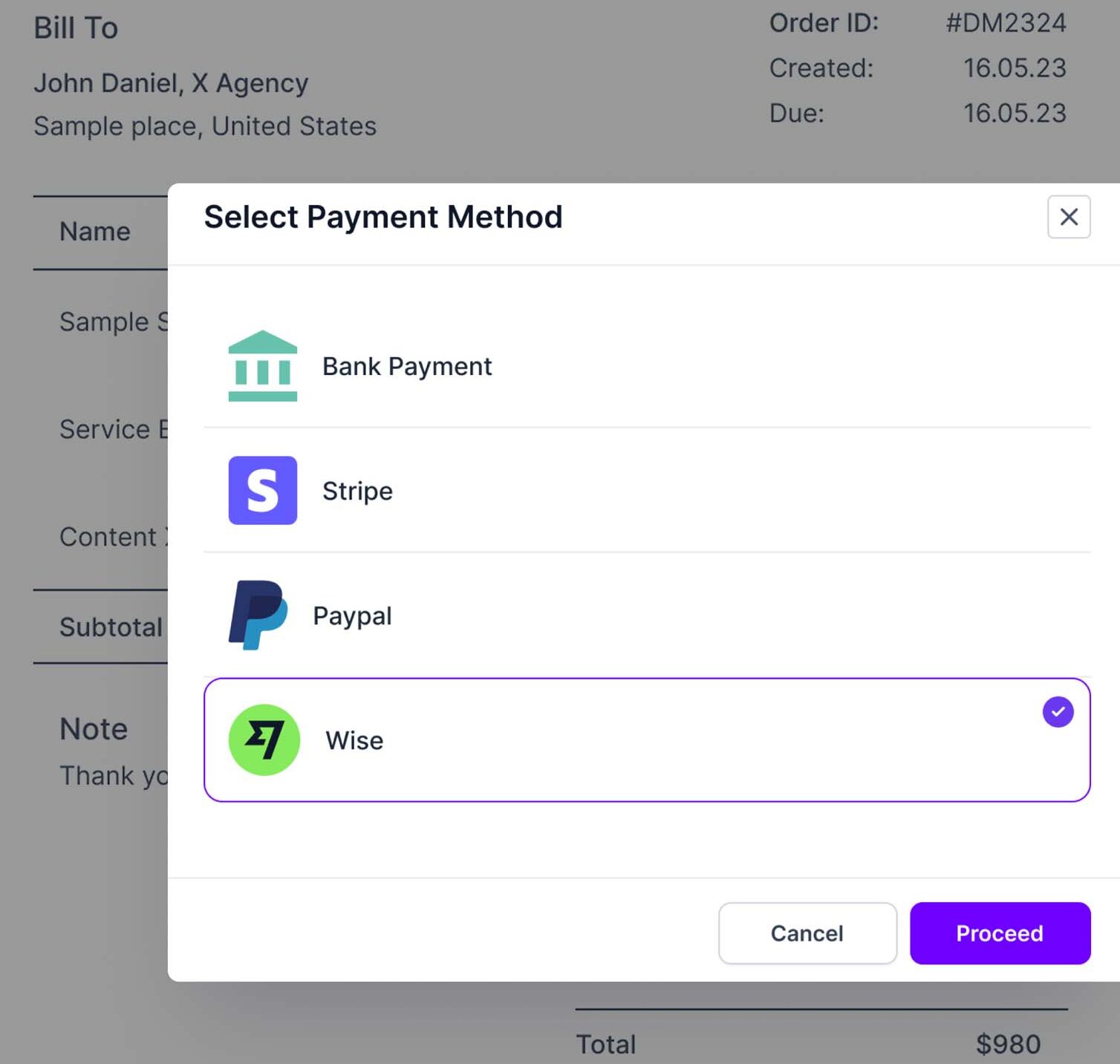Close the Select Payment Method dialog
The image size is (1120, 1064).
click(1069, 217)
